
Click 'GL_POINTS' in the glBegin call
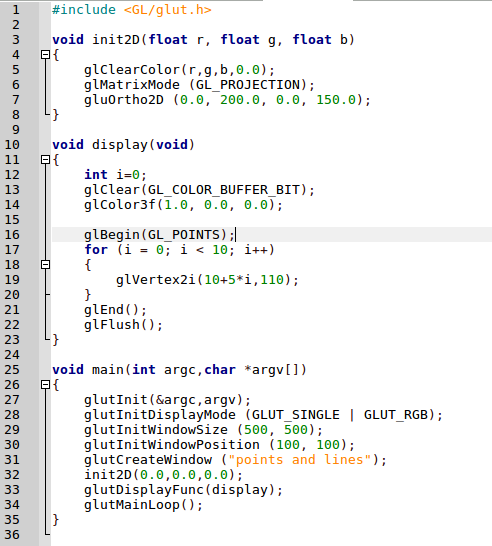pyautogui.click(x=184, y=235)
